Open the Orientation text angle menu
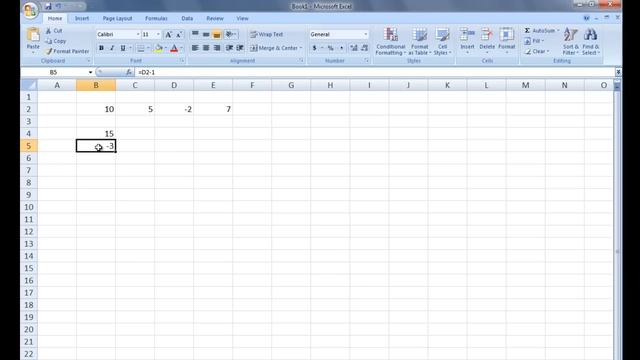 click(x=231, y=34)
